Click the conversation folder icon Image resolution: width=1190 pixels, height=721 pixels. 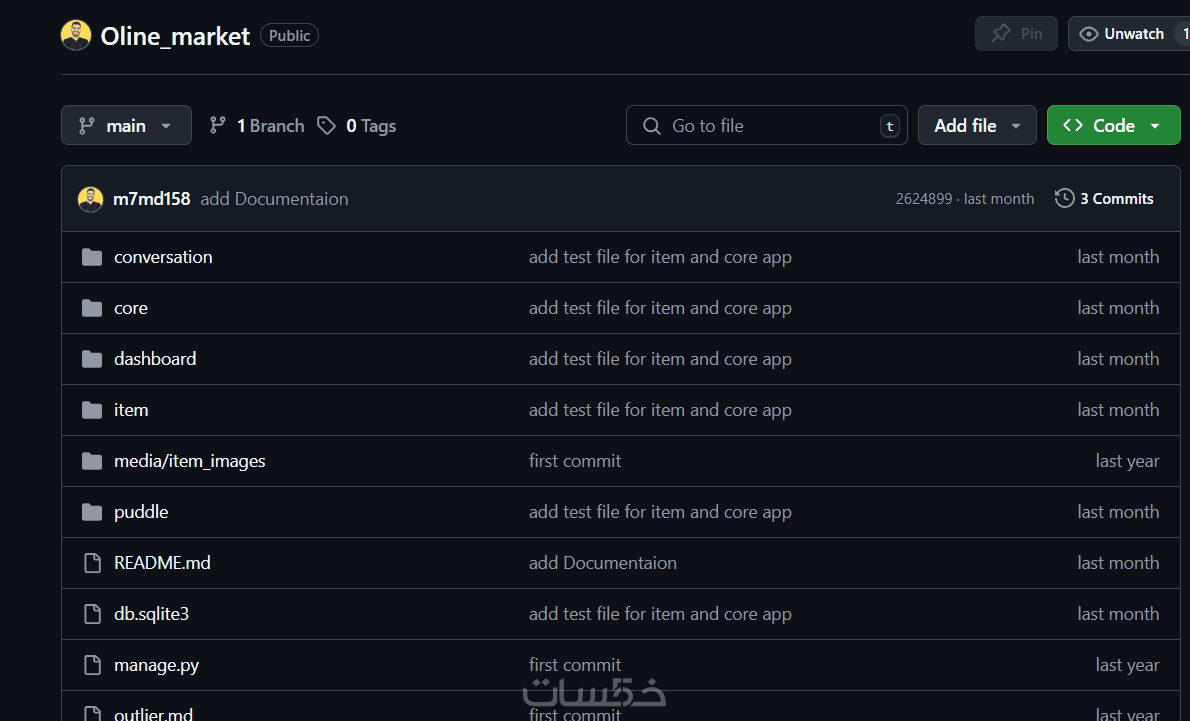coord(92,257)
